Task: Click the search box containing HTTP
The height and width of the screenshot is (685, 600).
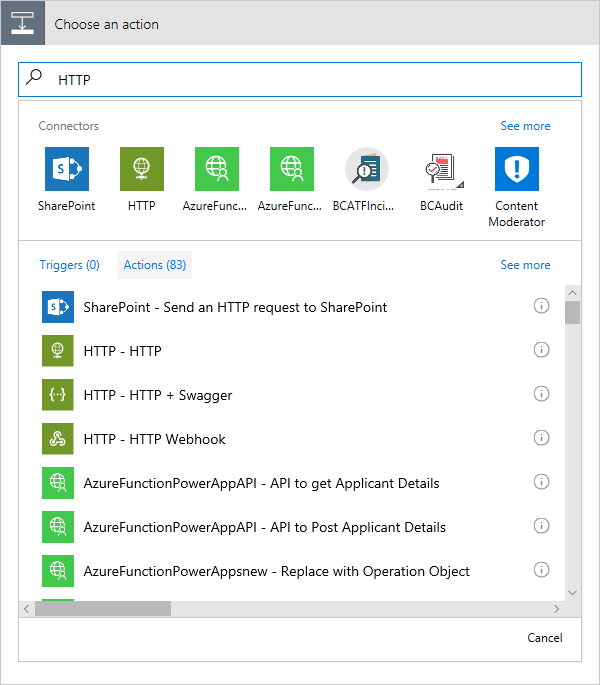Action: point(300,80)
